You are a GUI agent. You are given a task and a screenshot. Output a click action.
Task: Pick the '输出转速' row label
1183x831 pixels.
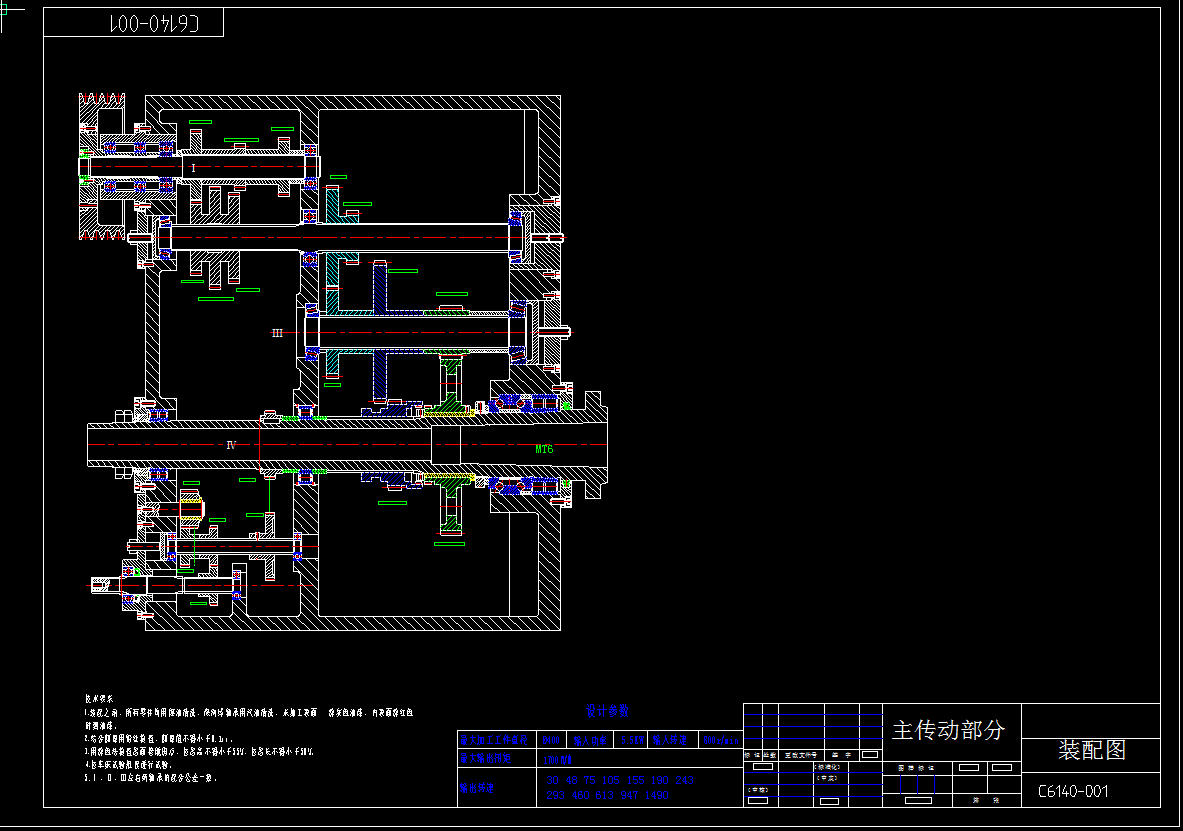[477, 788]
